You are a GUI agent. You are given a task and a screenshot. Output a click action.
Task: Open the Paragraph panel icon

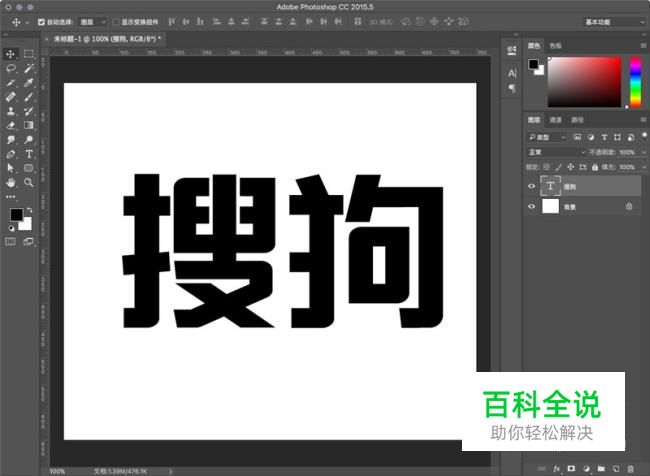(512, 88)
